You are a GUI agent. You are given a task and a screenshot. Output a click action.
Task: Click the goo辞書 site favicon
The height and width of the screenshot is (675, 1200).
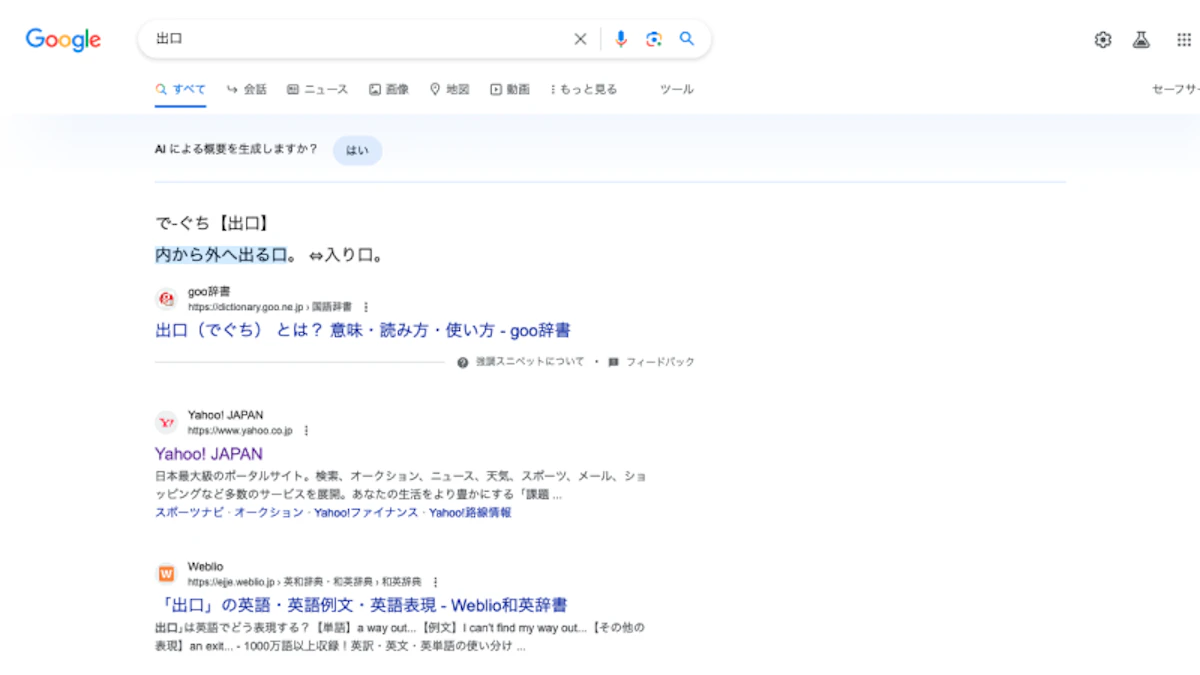point(165,298)
